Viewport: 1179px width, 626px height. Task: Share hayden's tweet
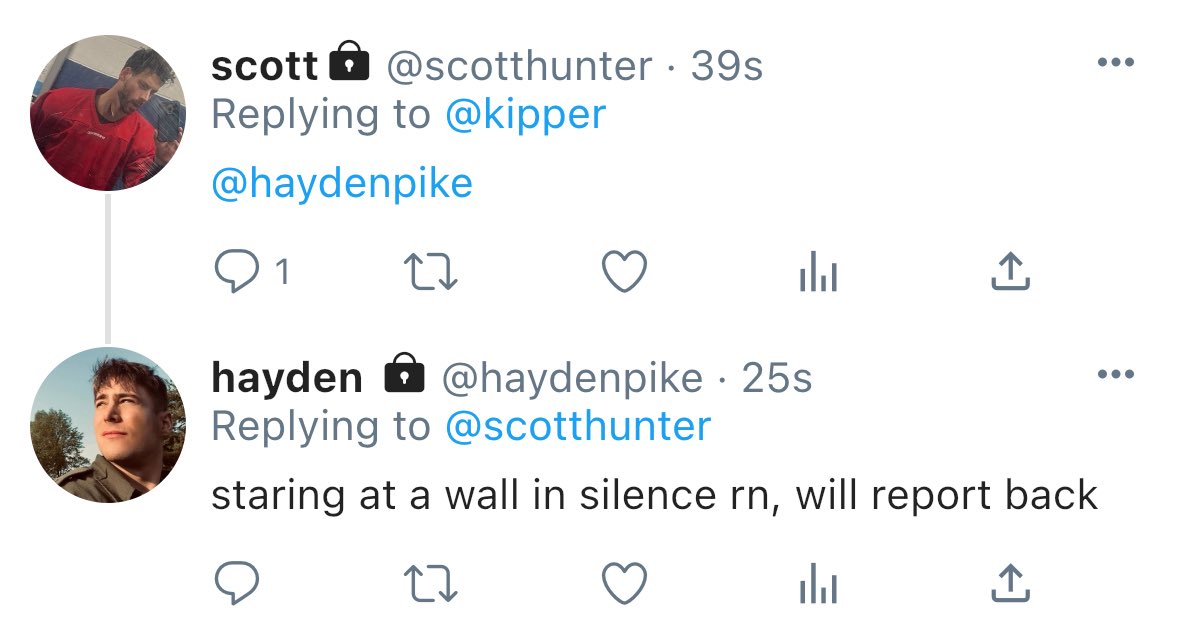[x=1010, y=583]
